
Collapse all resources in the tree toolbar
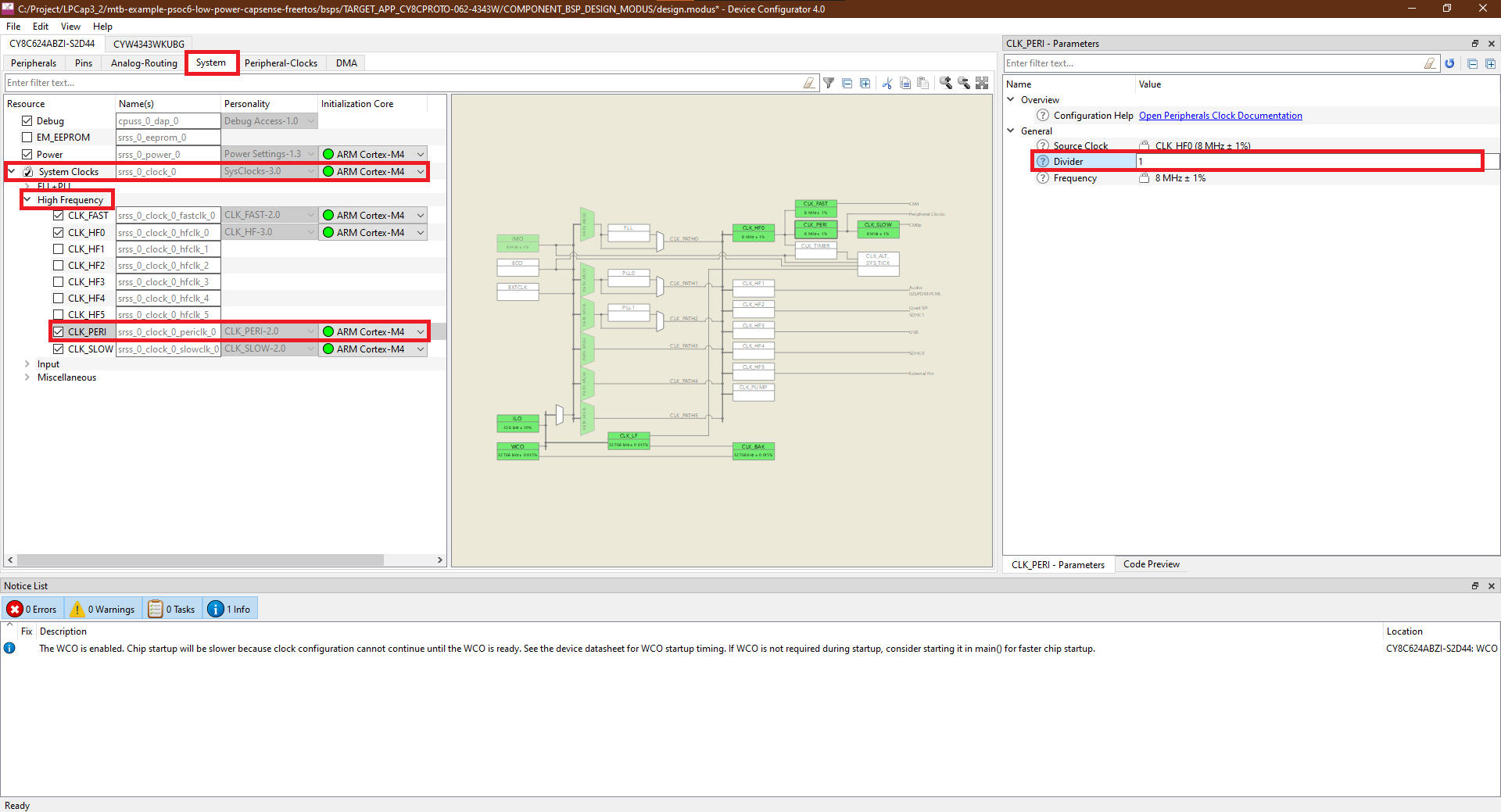pyautogui.click(x=847, y=83)
